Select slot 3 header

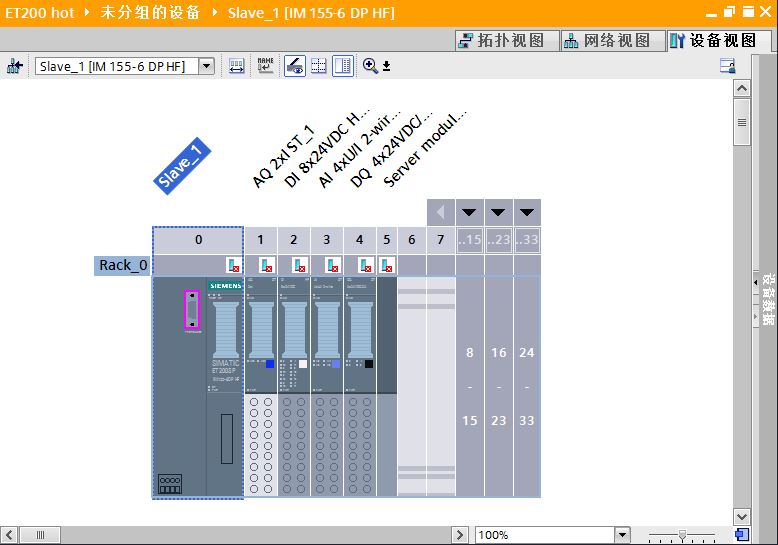pos(326,240)
